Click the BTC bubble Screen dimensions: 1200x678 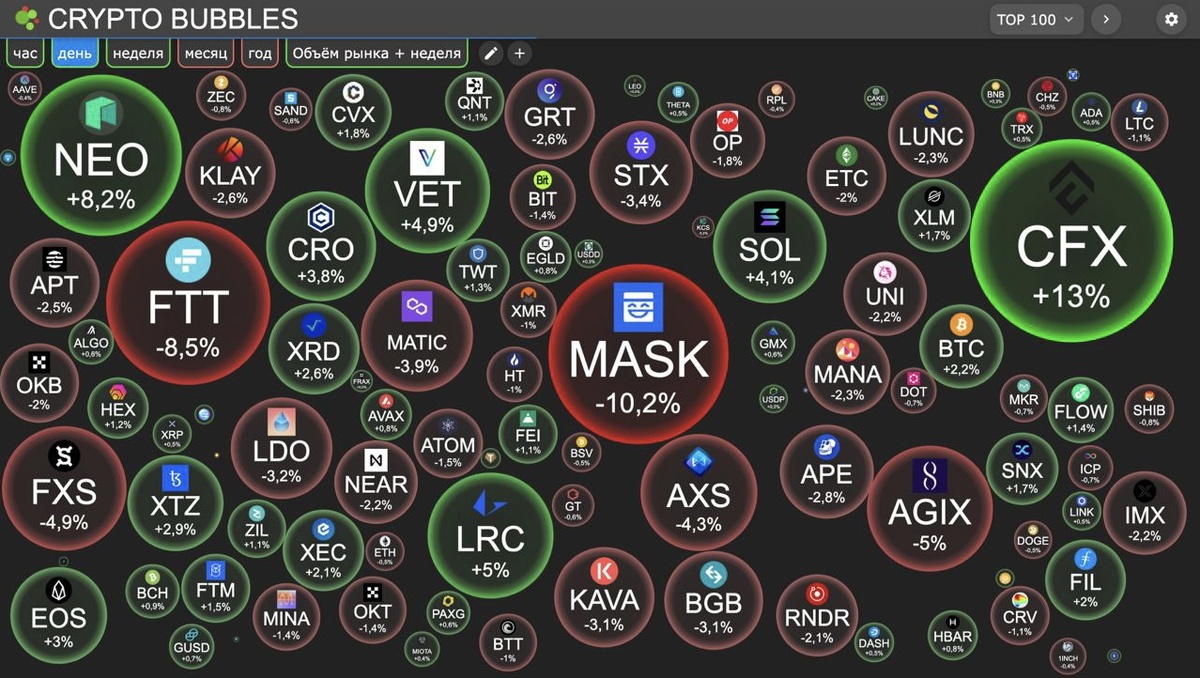coord(961,346)
